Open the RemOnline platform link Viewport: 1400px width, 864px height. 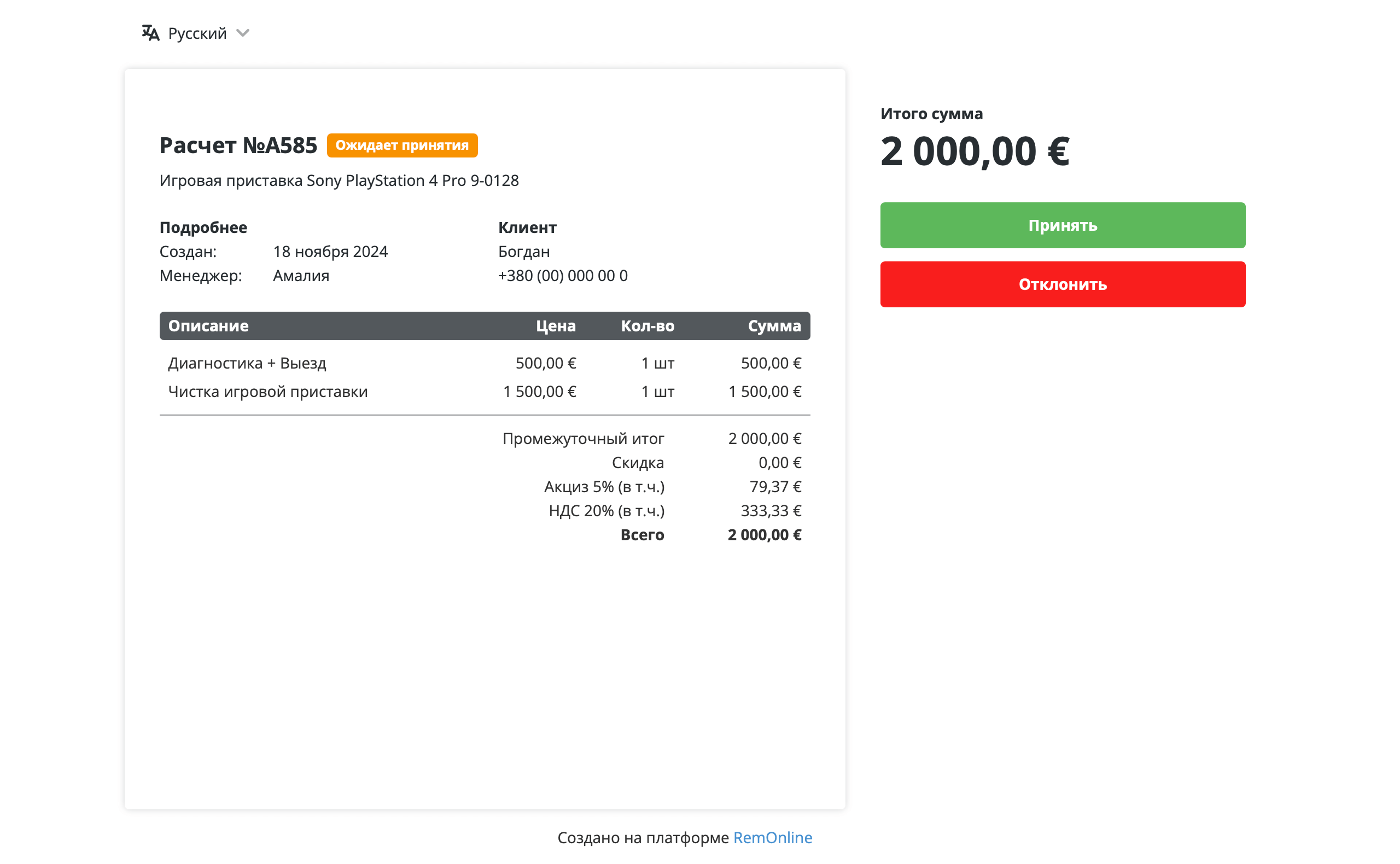pos(772,837)
